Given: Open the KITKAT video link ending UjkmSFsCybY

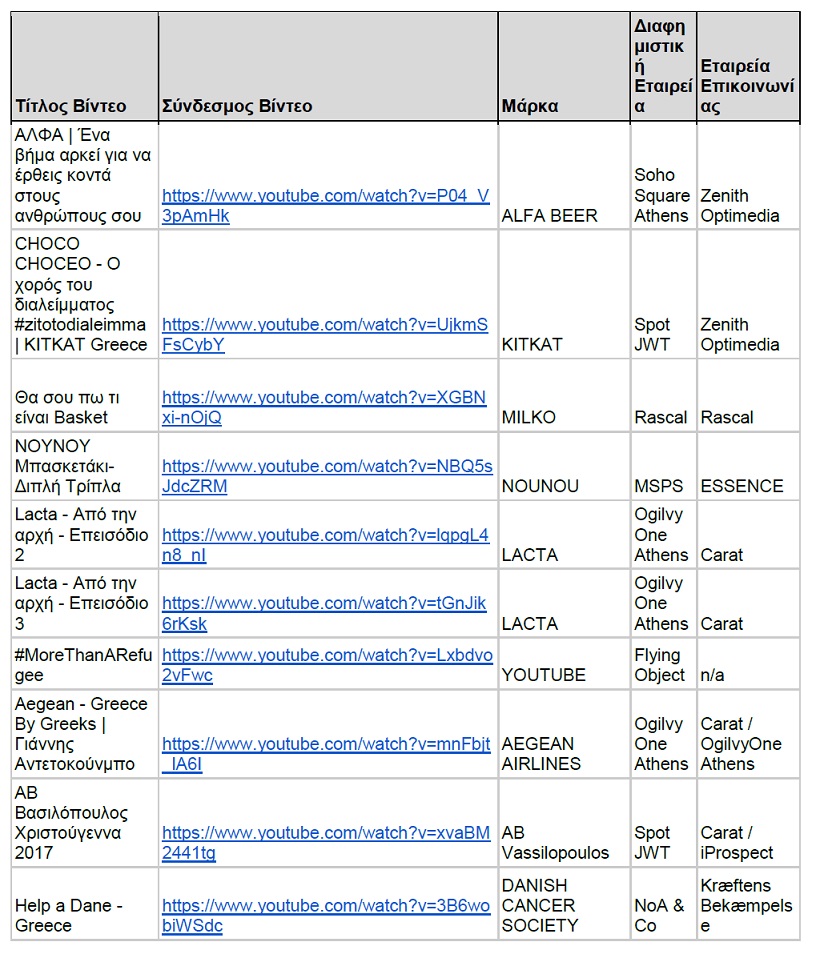Looking at the screenshot, I should 325,335.
